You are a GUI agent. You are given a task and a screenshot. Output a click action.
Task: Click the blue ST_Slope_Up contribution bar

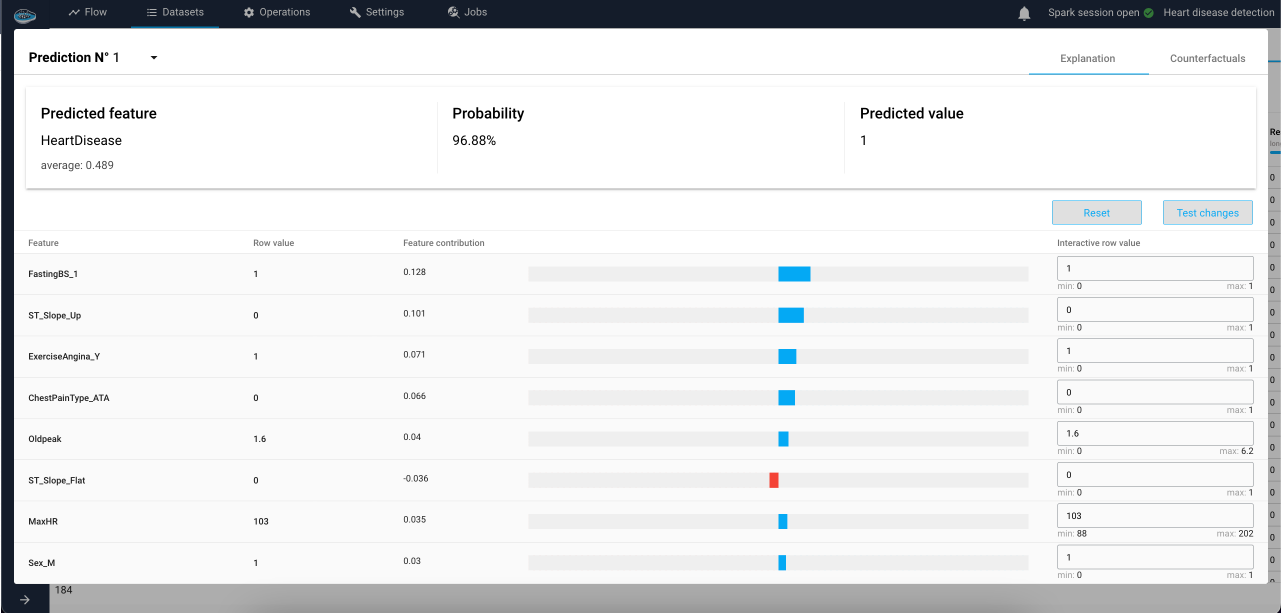(791, 315)
